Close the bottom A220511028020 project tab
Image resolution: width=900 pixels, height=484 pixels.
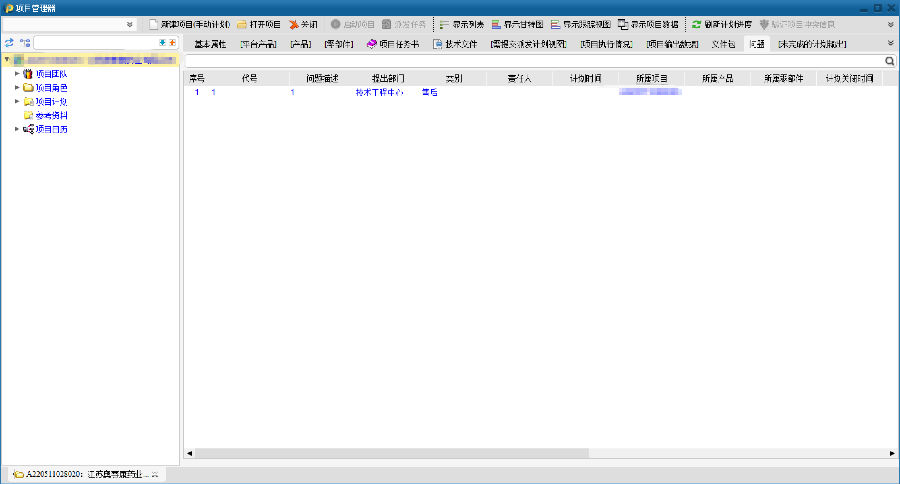pyautogui.click(x=155, y=474)
